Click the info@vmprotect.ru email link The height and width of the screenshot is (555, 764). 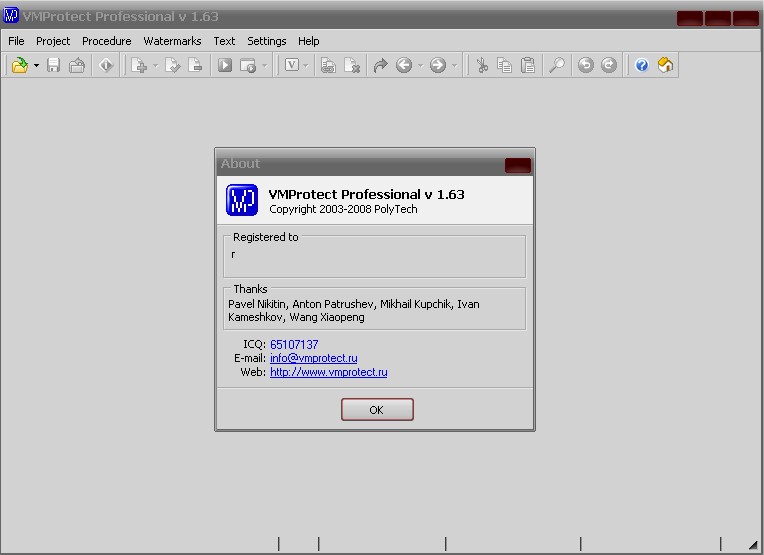tap(313, 358)
